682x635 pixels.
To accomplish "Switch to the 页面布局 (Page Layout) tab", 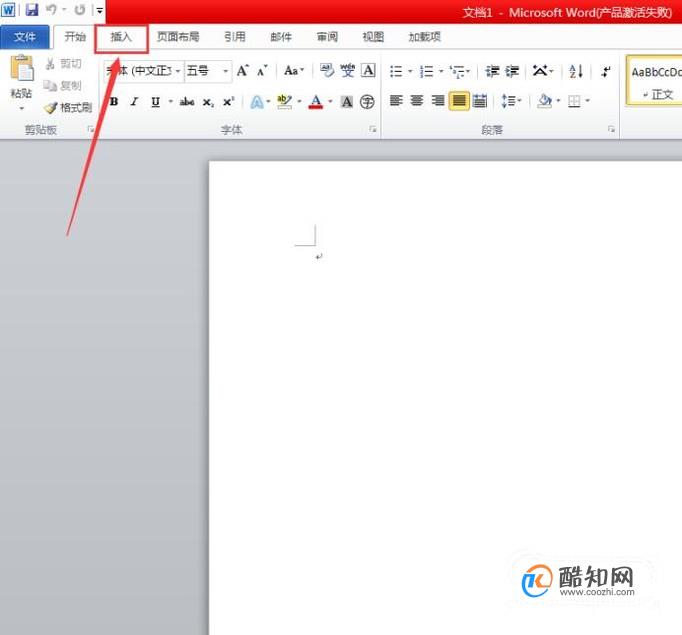I will coord(178,37).
